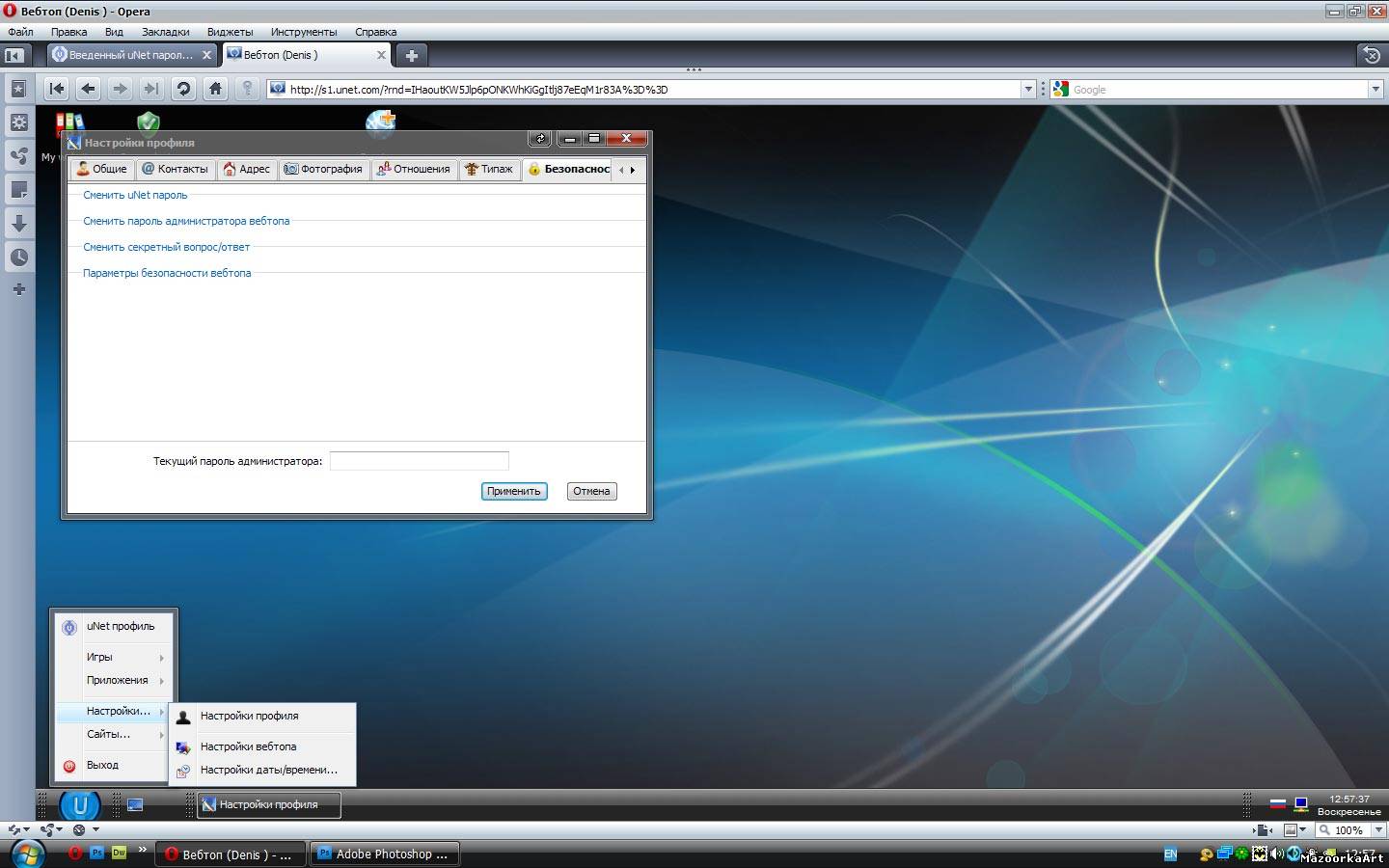The height and width of the screenshot is (868, 1389).
Task: Open the Notes panel icon
Action: click(x=18, y=190)
